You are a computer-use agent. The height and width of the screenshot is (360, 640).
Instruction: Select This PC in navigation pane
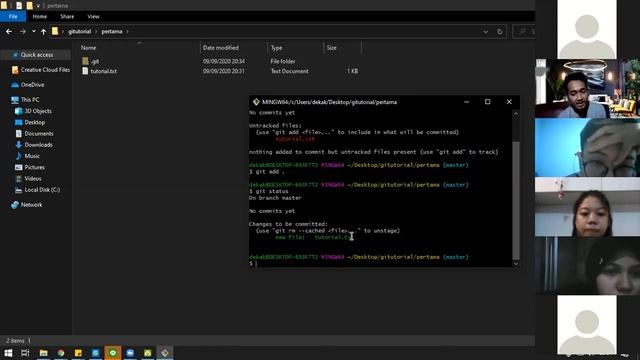[29, 100]
